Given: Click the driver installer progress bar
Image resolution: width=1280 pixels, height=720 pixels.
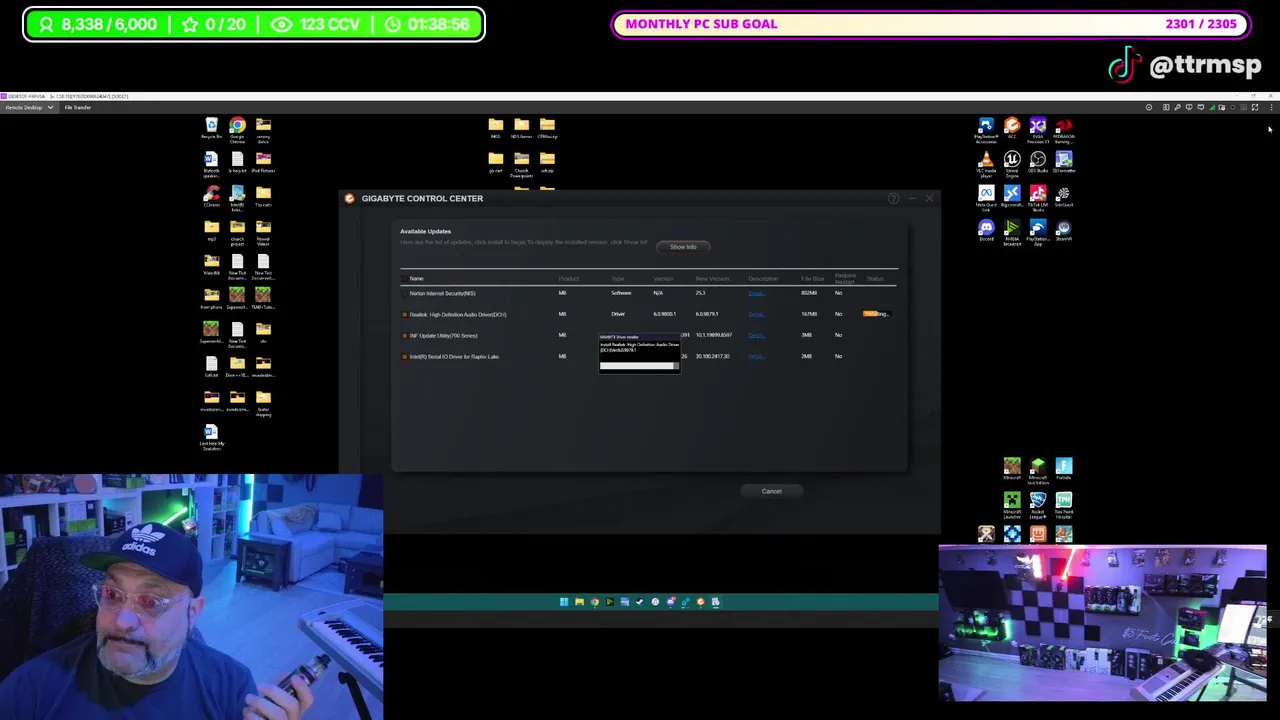Looking at the screenshot, I should tap(639, 366).
